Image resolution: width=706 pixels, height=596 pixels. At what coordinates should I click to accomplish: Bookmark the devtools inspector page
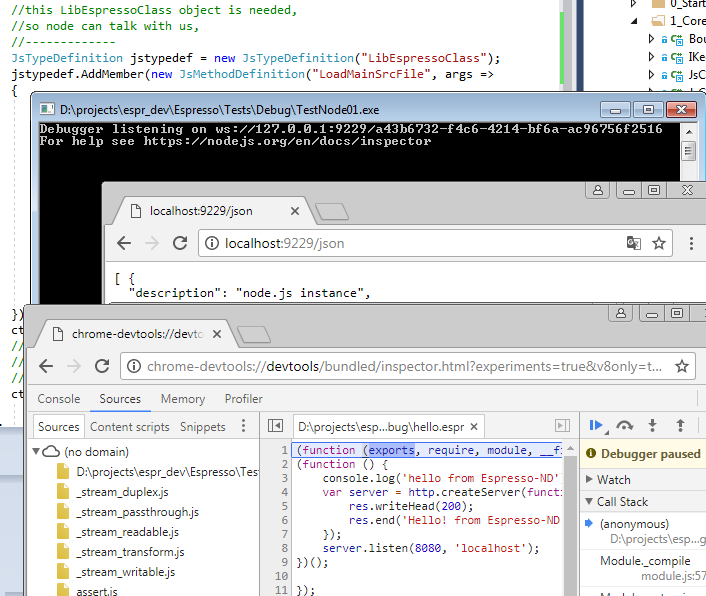(682, 366)
